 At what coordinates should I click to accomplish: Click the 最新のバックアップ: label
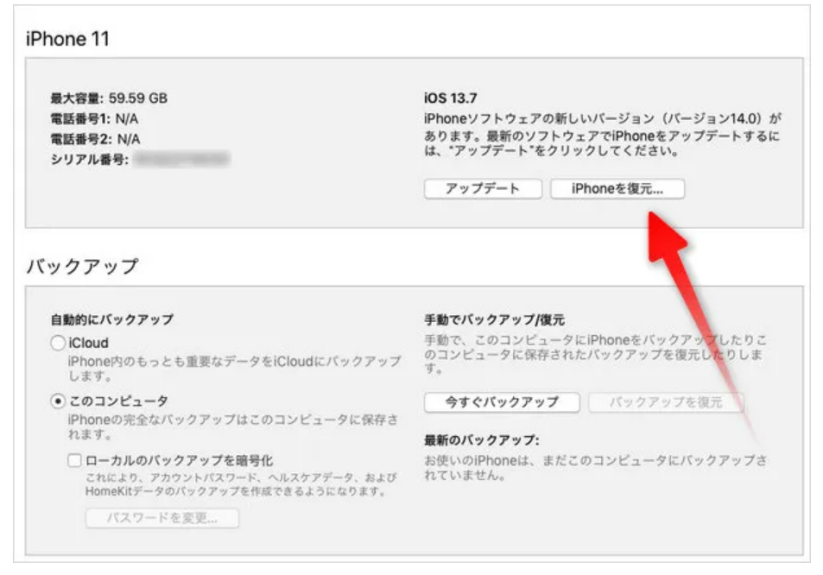[x=481, y=440]
